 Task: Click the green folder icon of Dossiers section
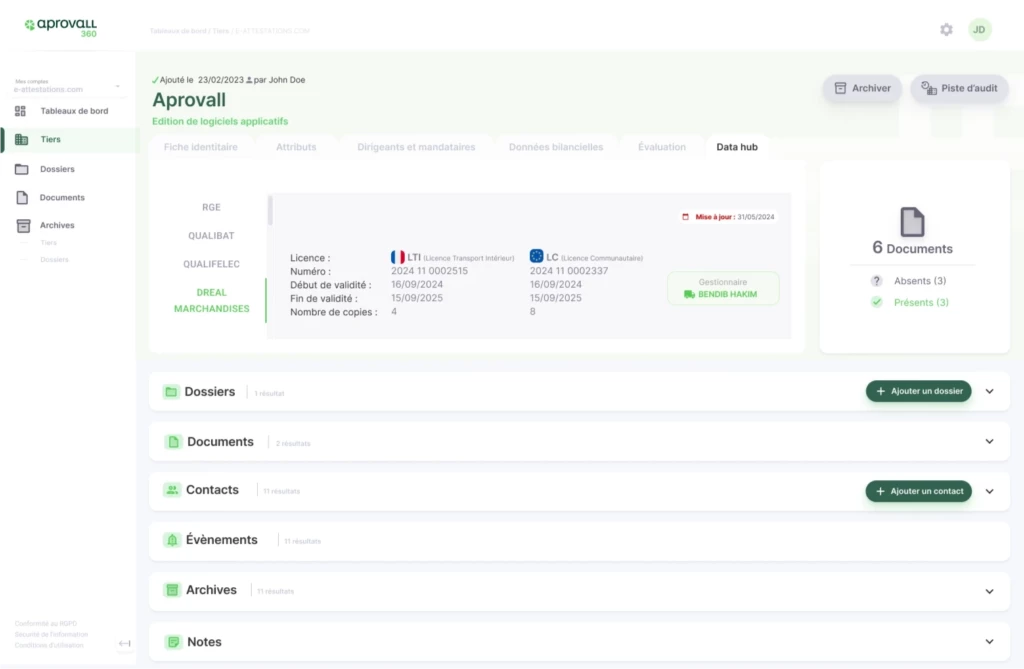171,392
